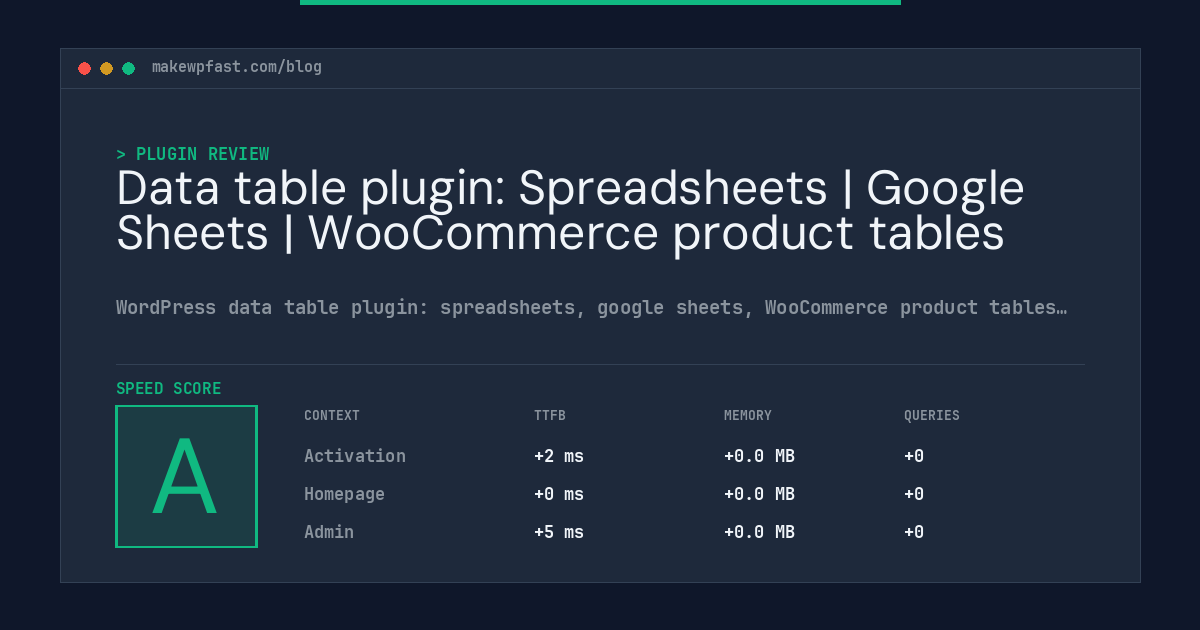Click the red window dot
Screen dimensions: 1200x630
tap(84, 68)
